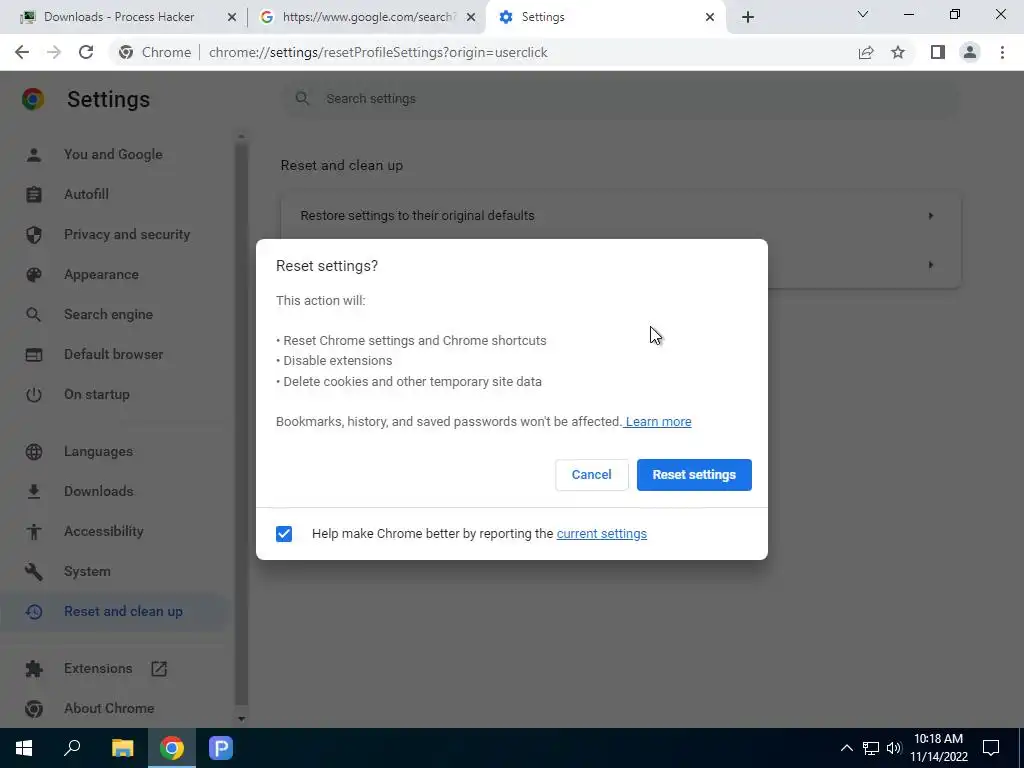Close the Google search tab
The height and width of the screenshot is (768, 1024).
pyautogui.click(x=470, y=18)
